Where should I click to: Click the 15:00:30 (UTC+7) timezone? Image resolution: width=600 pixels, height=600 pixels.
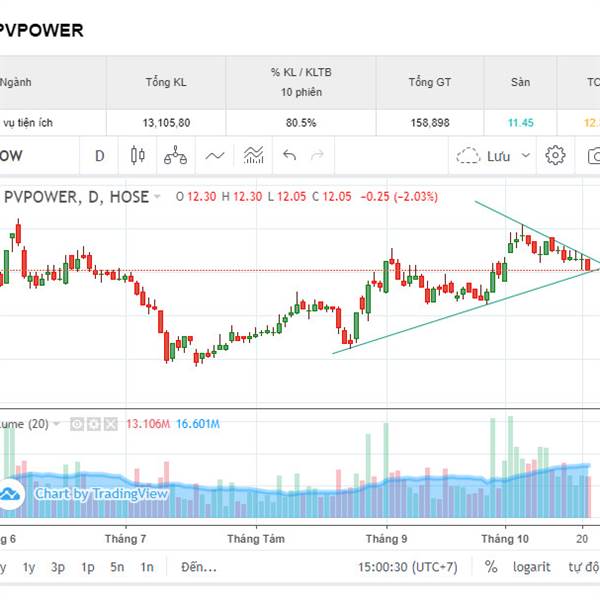click(408, 567)
